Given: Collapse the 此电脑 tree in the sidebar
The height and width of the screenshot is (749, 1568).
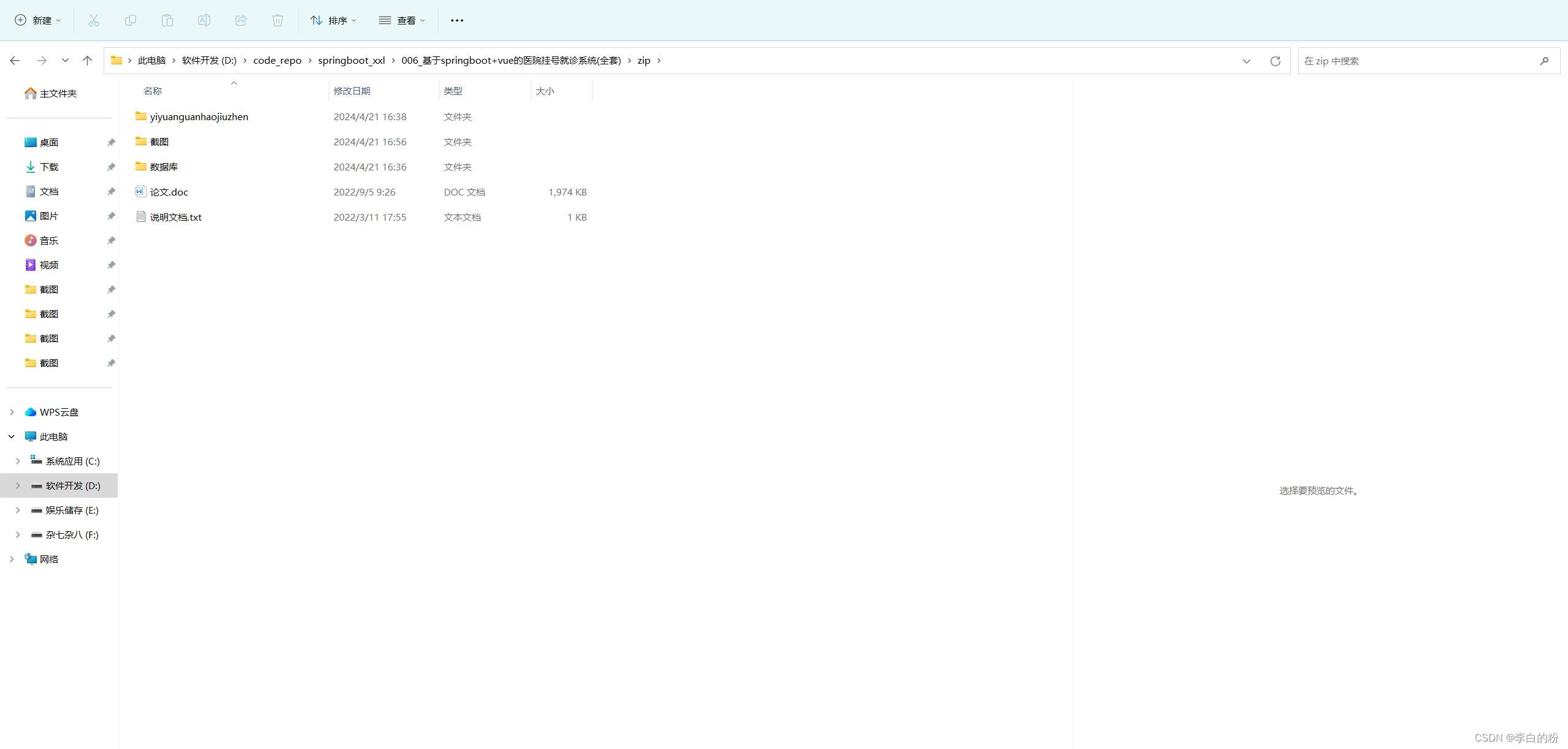Looking at the screenshot, I should [11, 436].
